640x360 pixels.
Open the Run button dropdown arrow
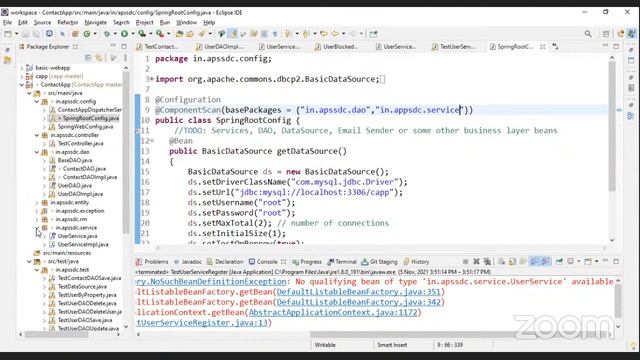click(x=133, y=34)
